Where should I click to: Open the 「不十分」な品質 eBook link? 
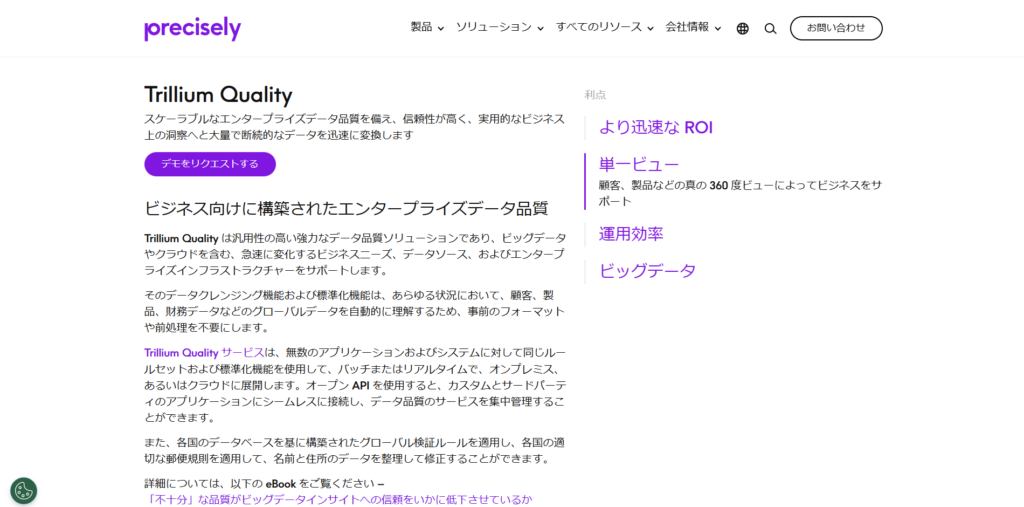(338, 500)
